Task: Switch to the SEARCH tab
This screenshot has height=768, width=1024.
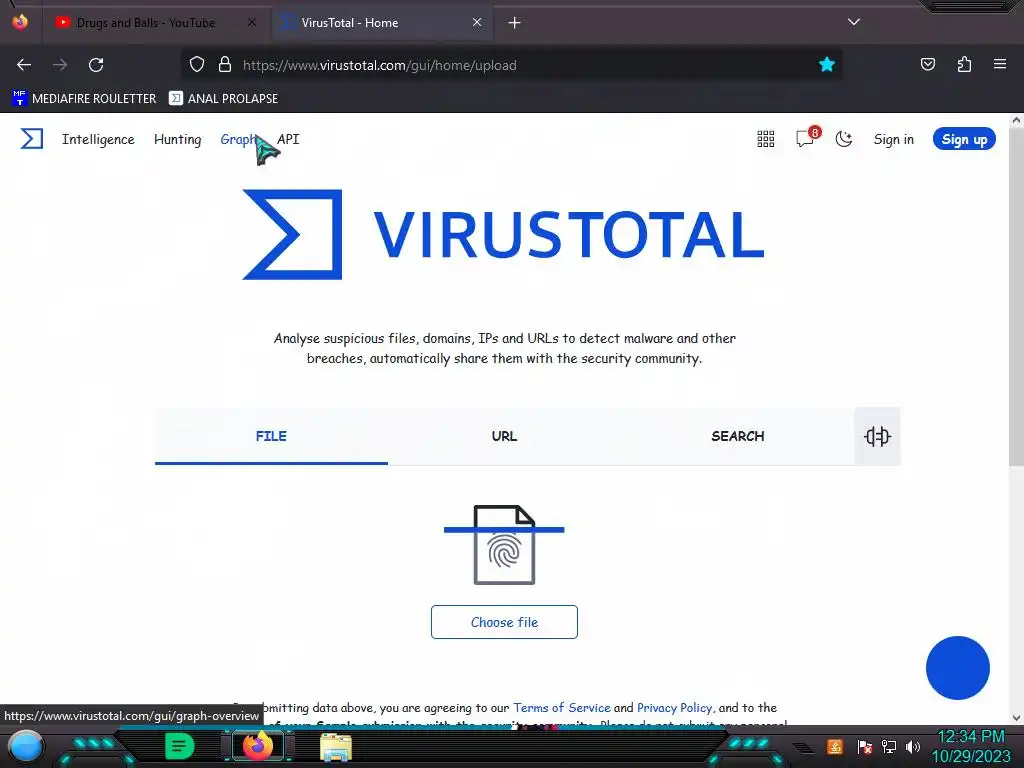Action: tap(737, 436)
